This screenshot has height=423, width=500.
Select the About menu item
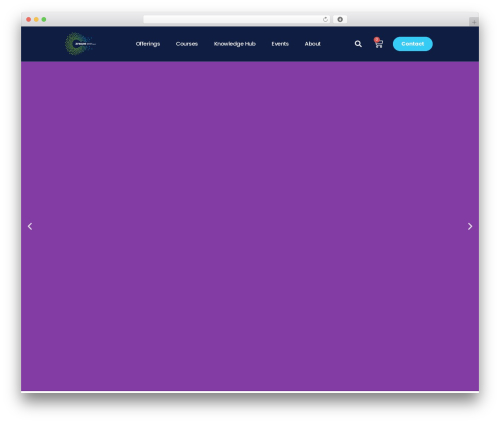click(312, 44)
